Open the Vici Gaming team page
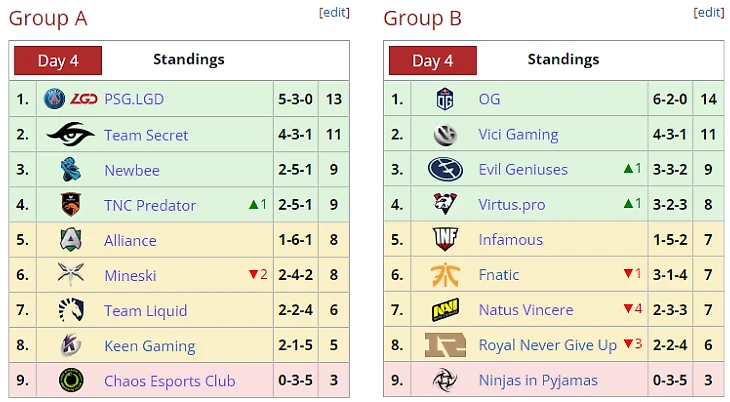The height and width of the screenshot is (402, 730). 518,134
